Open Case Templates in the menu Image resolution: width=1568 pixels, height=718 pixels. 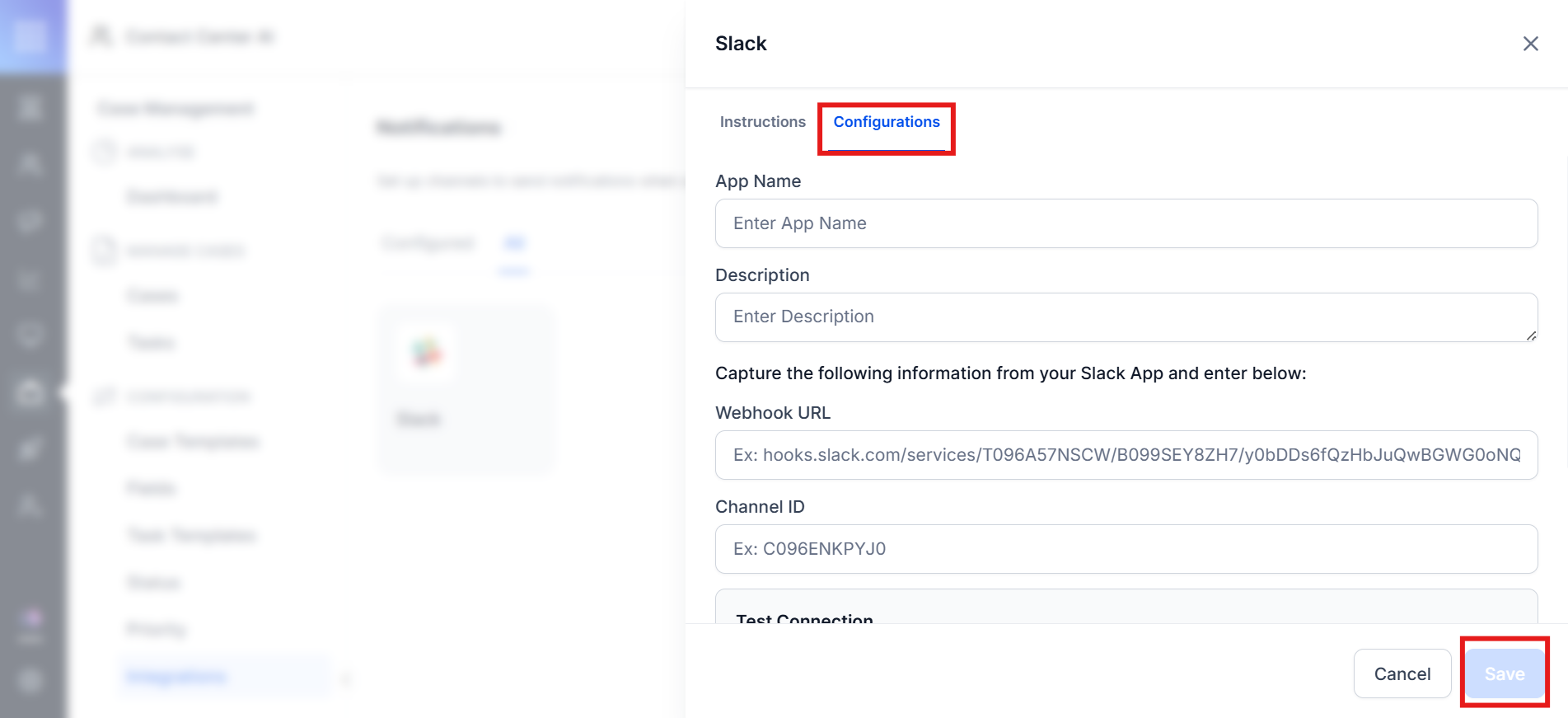click(x=193, y=442)
